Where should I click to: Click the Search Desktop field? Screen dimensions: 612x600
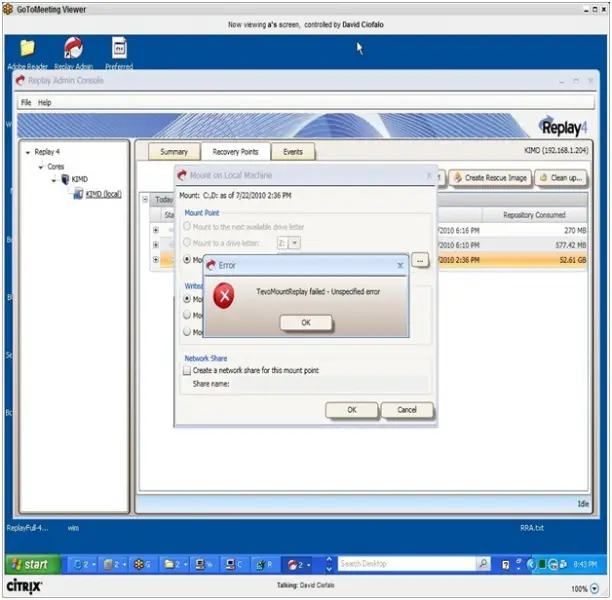tap(407, 564)
